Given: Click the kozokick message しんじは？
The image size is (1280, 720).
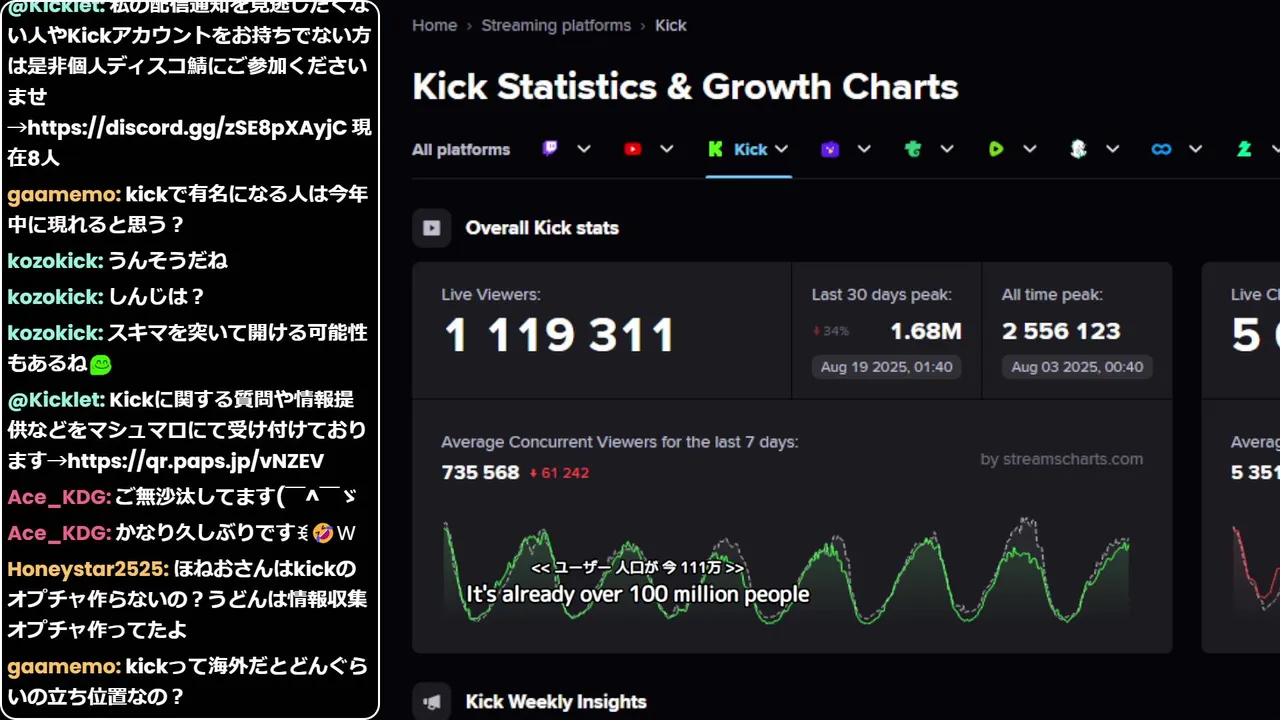Looking at the screenshot, I should (x=156, y=296).
